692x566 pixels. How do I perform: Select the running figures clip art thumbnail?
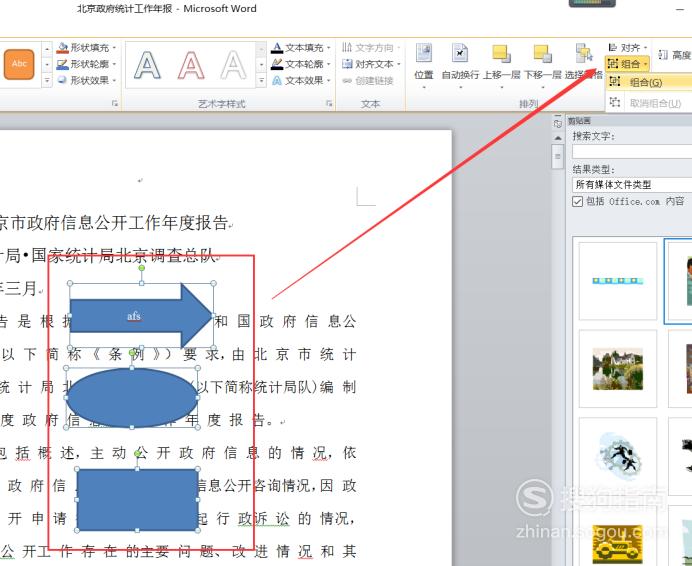(x=617, y=456)
